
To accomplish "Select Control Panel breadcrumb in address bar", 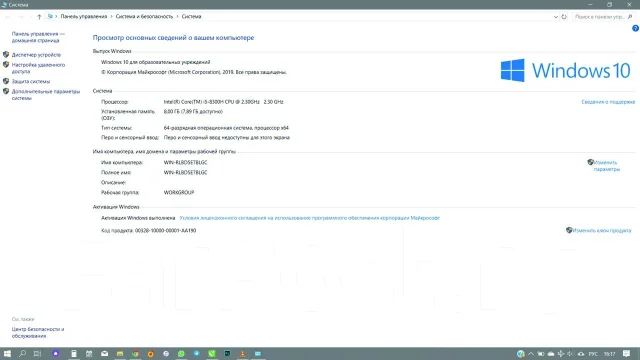I will (x=84, y=17).
